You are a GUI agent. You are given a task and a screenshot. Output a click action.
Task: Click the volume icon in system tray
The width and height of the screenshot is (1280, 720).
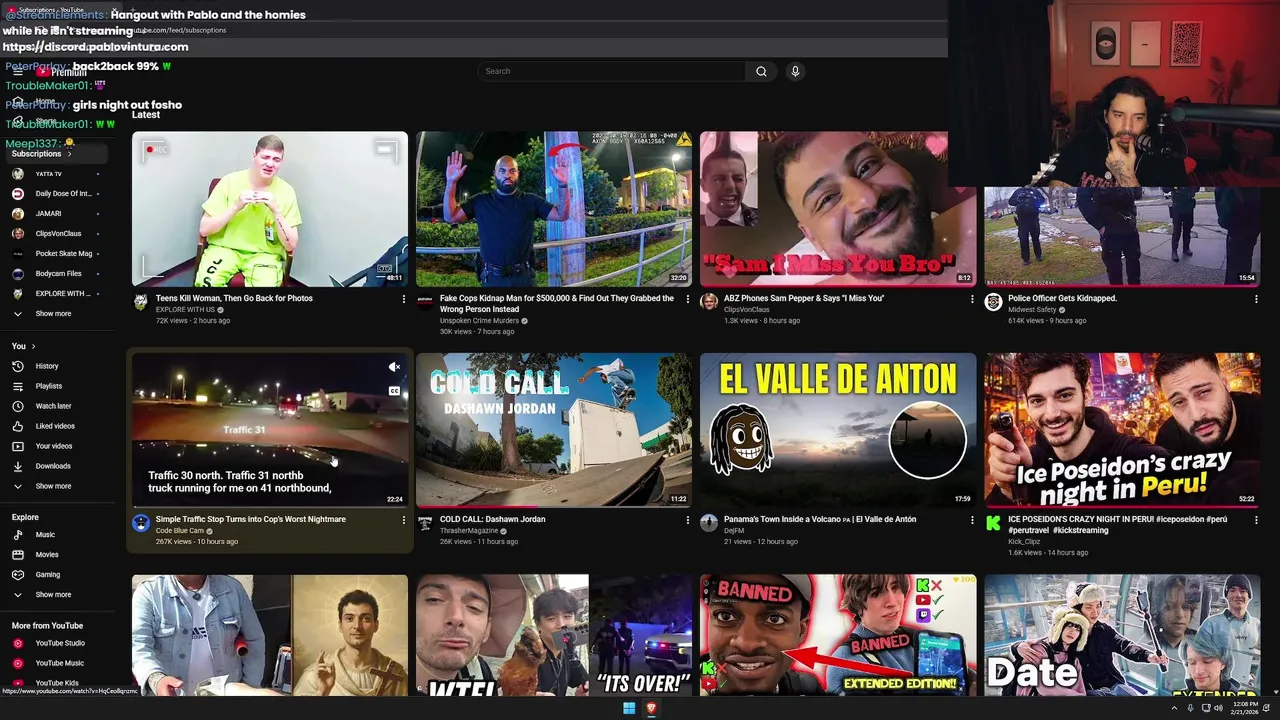(1218, 708)
